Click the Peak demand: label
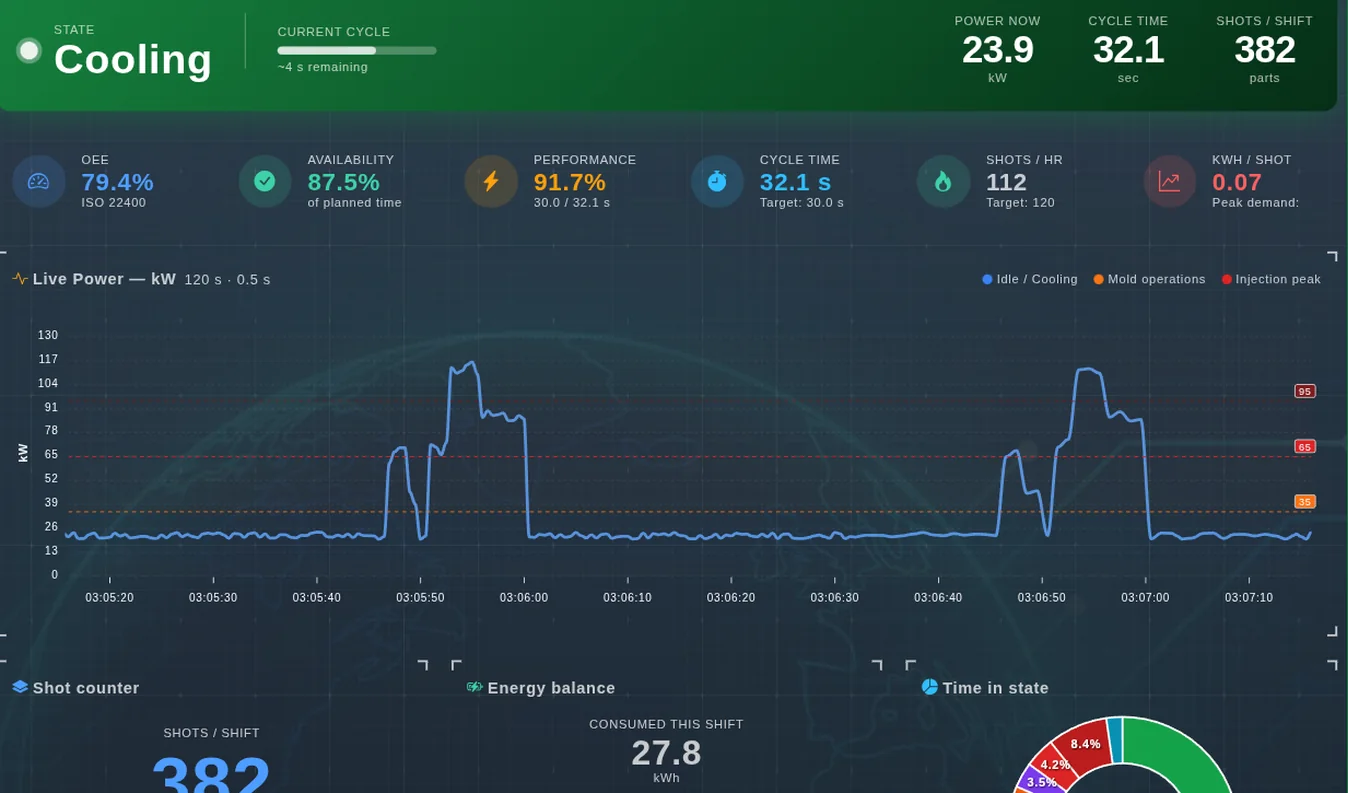Image resolution: width=1348 pixels, height=793 pixels. 1255,203
